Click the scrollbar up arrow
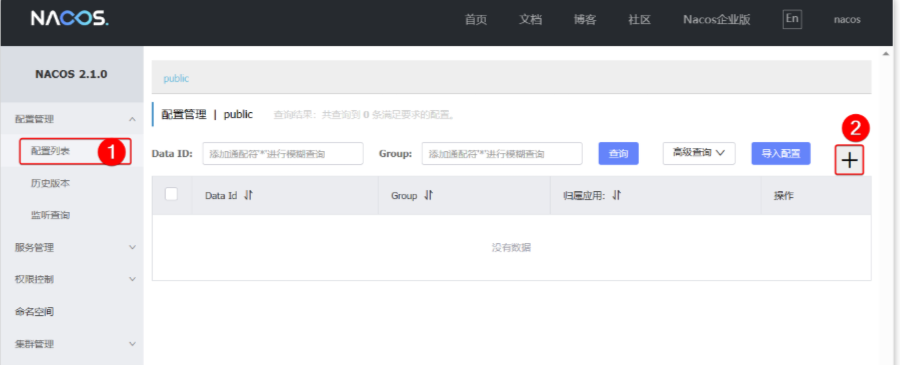Image resolution: width=900 pixels, height=365 pixels. click(x=885, y=53)
